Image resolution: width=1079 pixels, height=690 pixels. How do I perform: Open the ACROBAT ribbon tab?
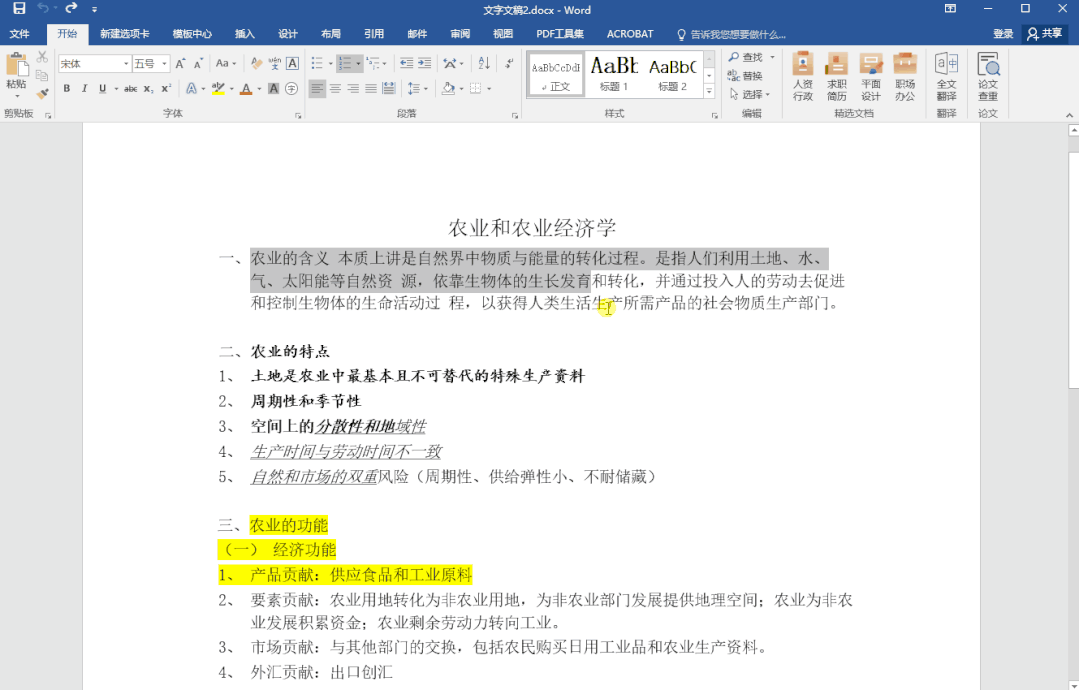tap(629, 32)
